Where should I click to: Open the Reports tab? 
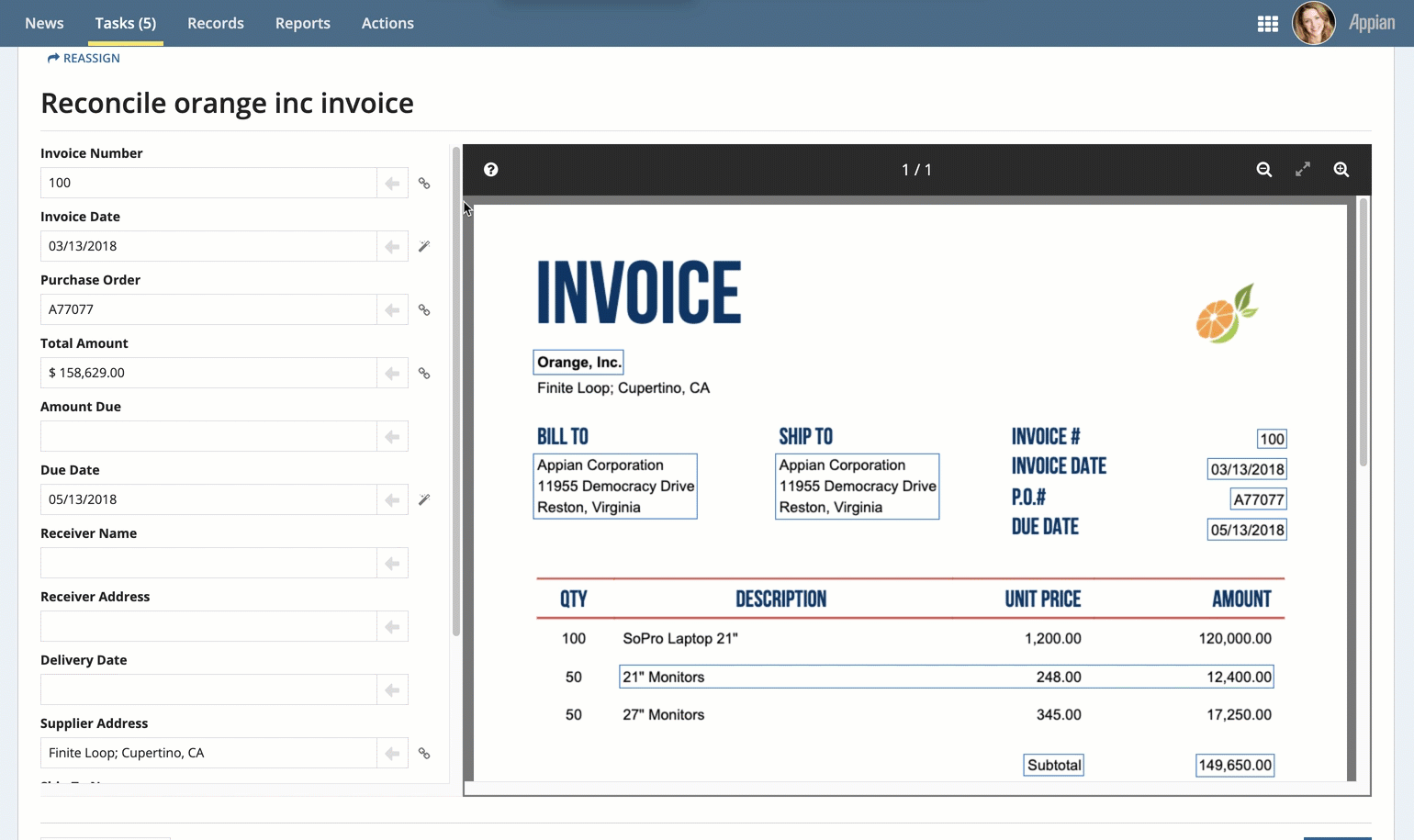coord(303,23)
